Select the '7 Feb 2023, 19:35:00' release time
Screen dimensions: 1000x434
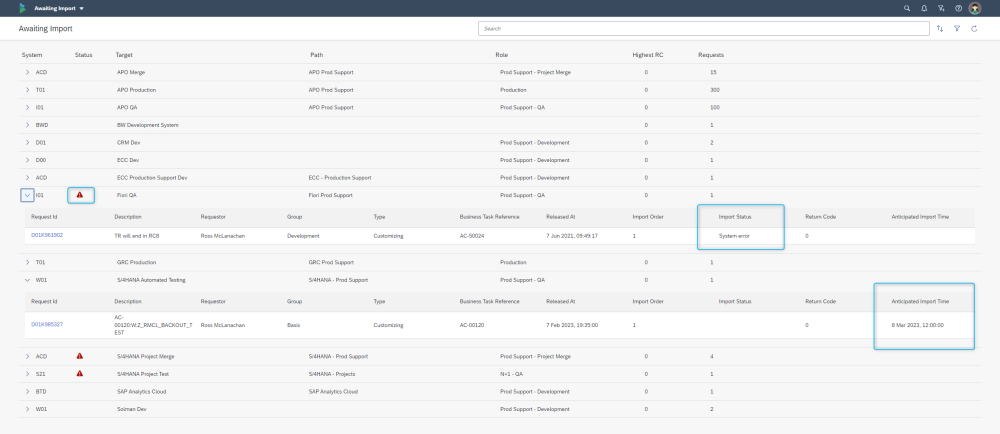pyautogui.click(x=572, y=325)
